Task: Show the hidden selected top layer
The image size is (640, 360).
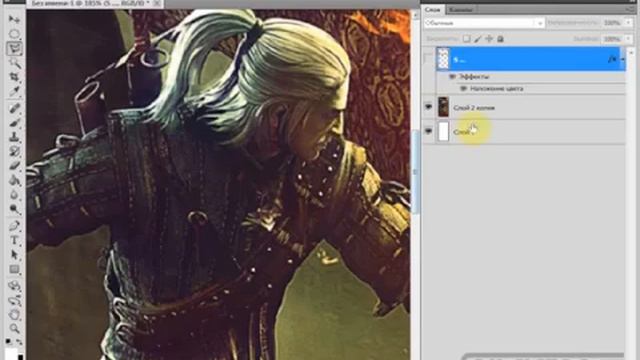Action: [428, 59]
